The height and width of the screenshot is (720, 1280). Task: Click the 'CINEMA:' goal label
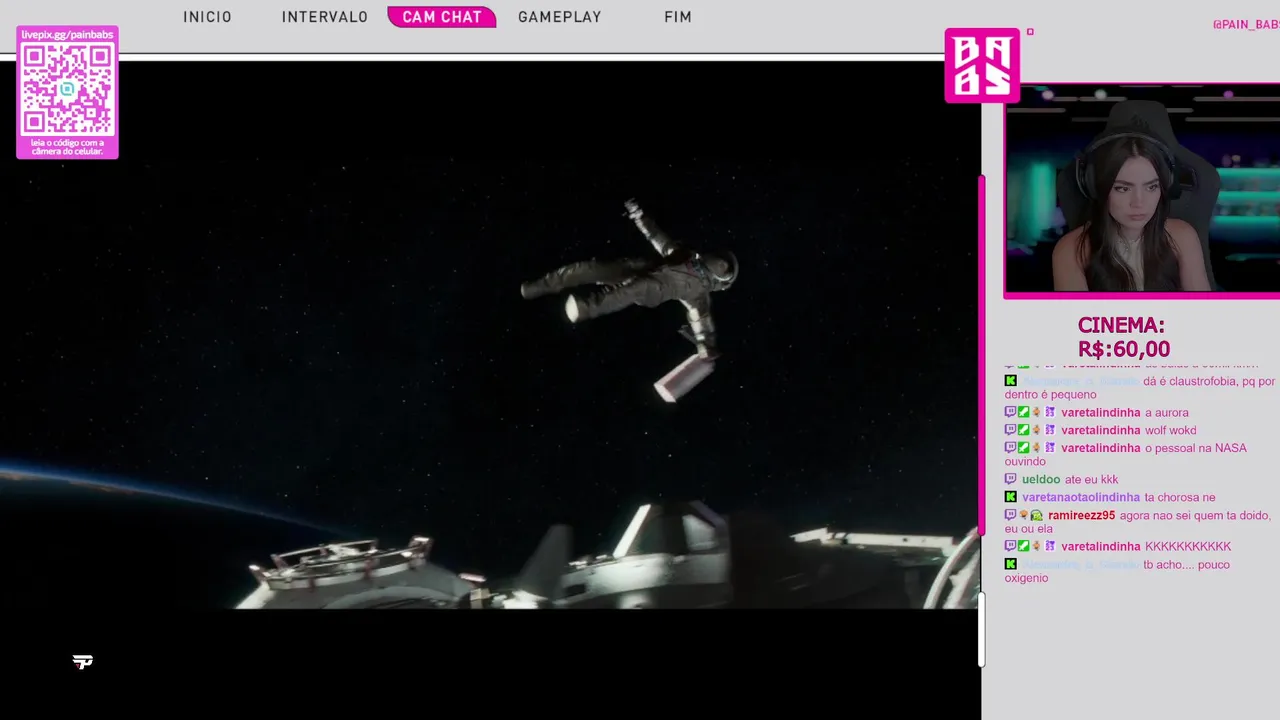1121,326
